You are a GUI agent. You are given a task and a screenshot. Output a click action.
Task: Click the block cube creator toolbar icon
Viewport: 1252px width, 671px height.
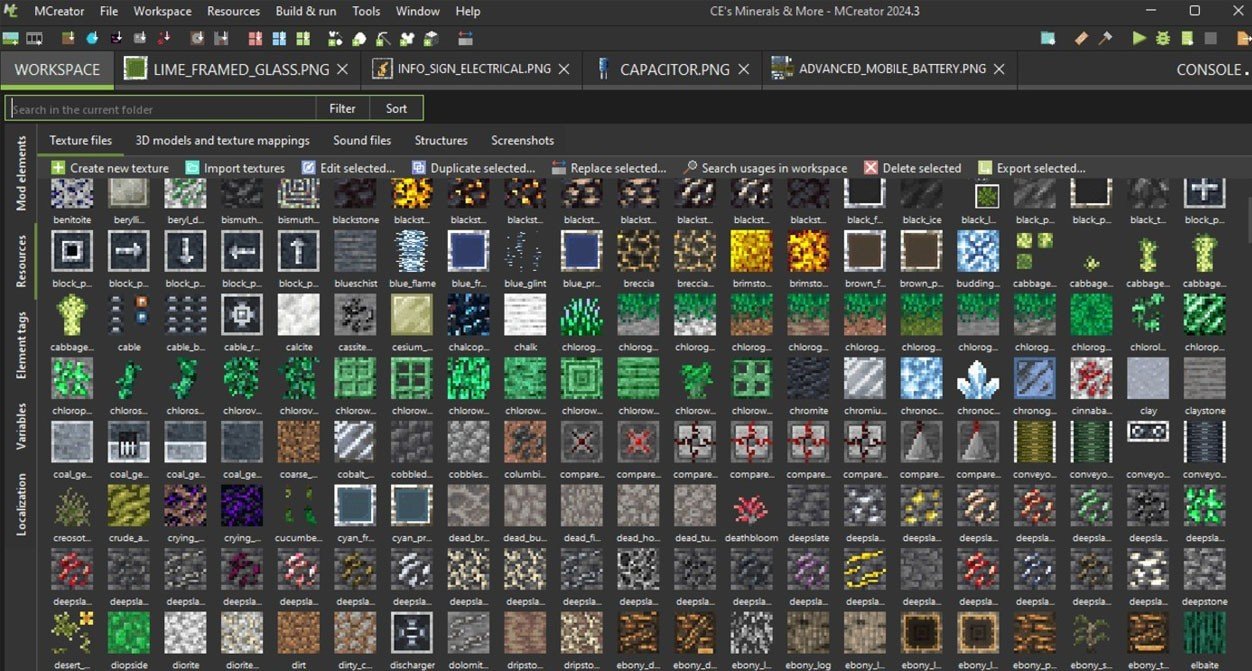tap(431, 39)
